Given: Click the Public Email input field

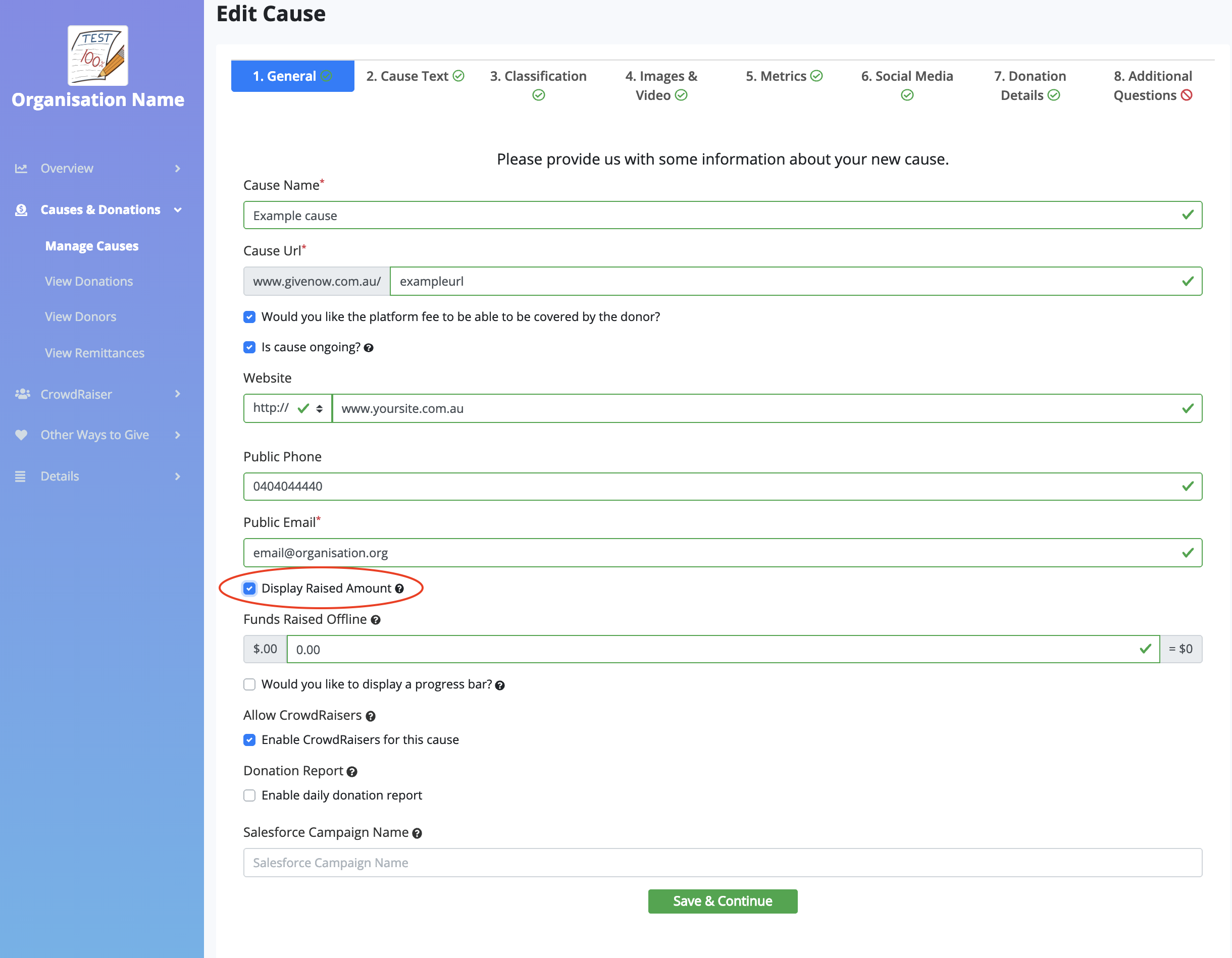Looking at the screenshot, I should pos(723,553).
